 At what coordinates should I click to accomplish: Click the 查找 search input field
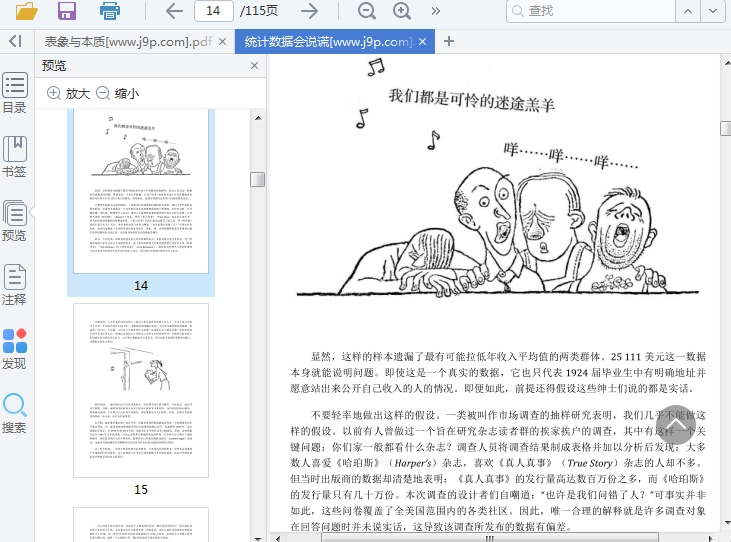pos(591,11)
